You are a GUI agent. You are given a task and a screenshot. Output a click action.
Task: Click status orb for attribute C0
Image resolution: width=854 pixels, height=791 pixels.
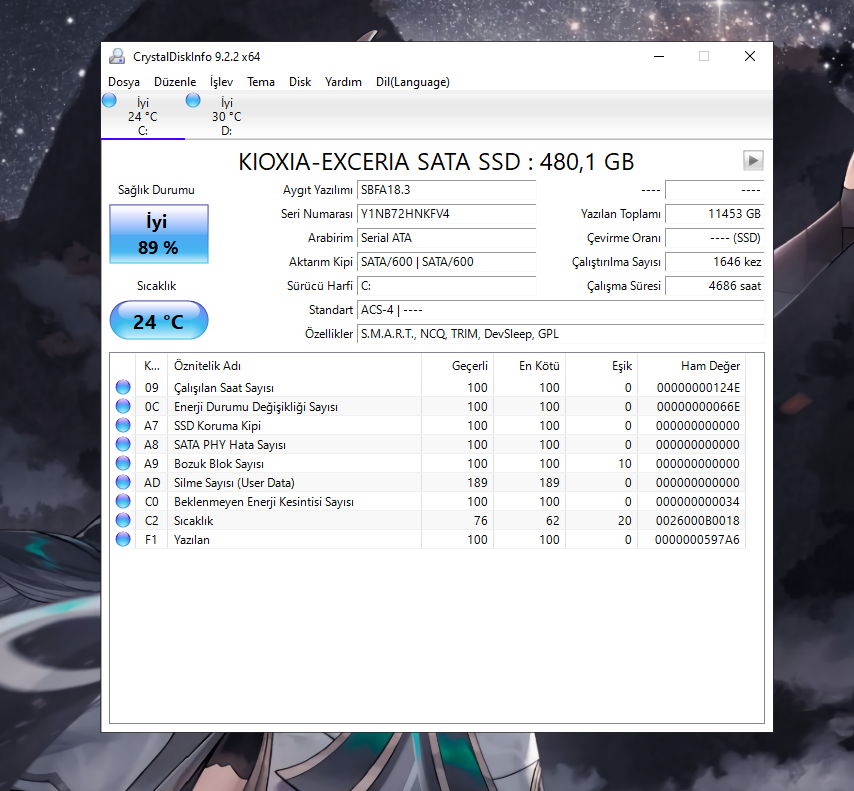point(123,501)
